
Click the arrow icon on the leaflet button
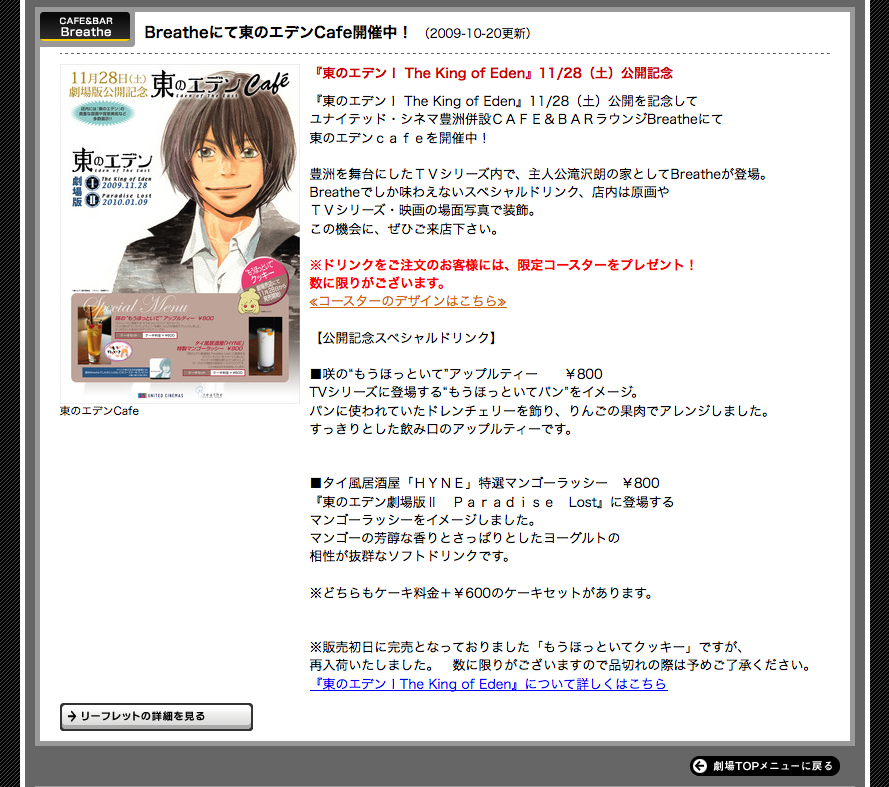[x=72, y=716]
